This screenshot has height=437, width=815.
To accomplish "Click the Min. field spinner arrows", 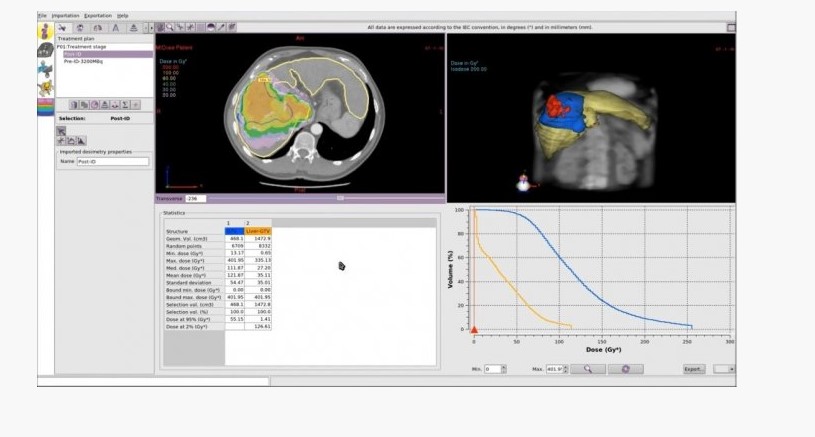I will 504,369.
